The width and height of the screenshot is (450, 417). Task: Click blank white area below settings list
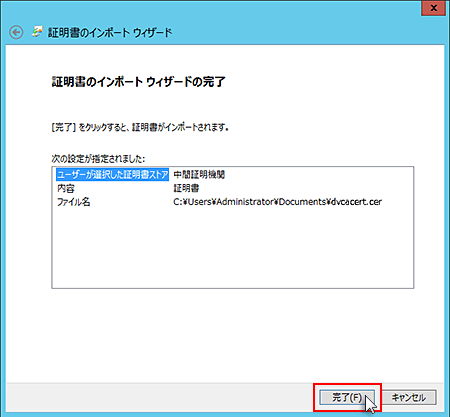pyautogui.click(x=233, y=333)
